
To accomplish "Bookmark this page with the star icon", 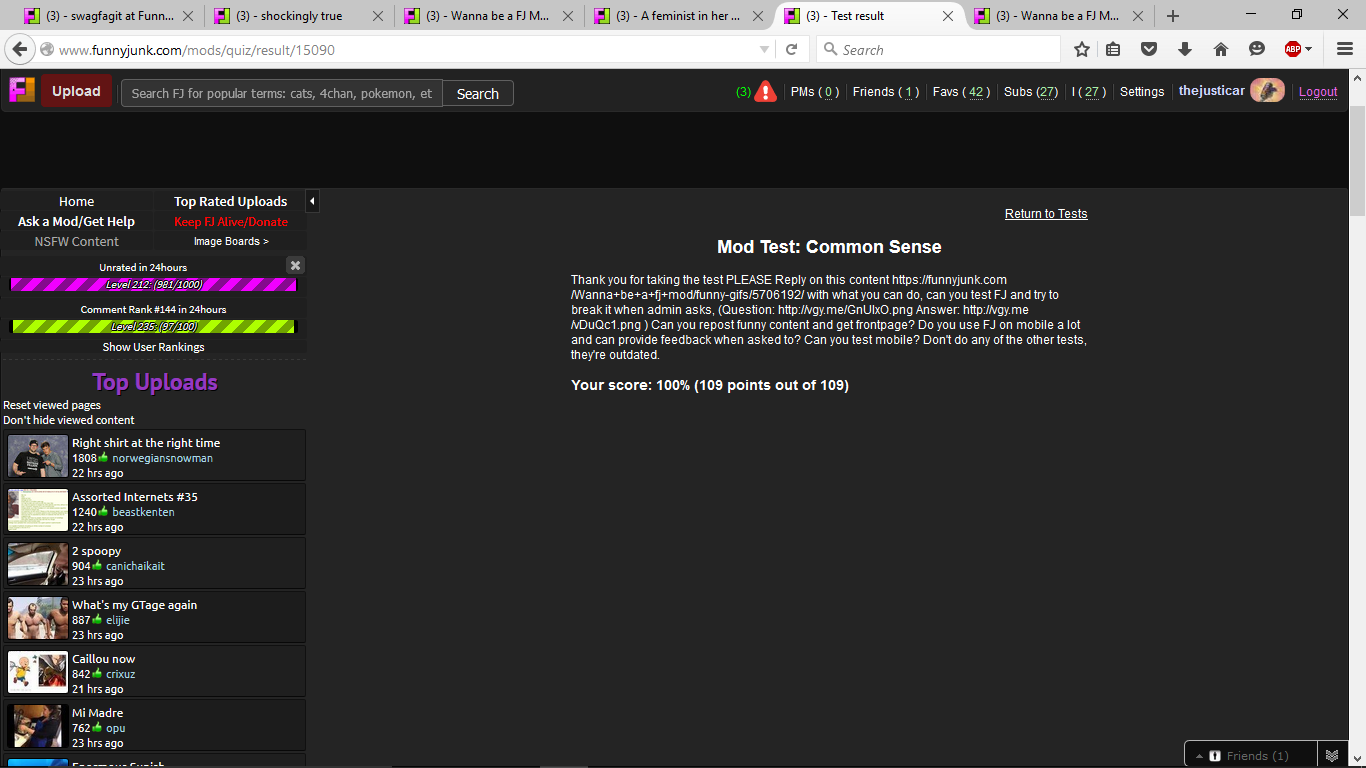I will tap(1081, 49).
